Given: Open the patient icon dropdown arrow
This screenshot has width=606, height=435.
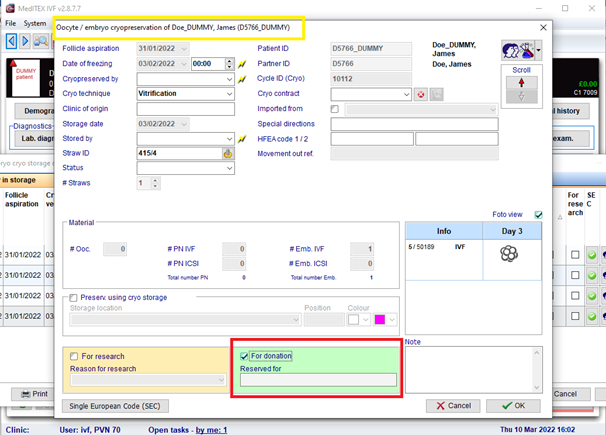Looking at the screenshot, I should pyautogui.click(x=538, y=50).
